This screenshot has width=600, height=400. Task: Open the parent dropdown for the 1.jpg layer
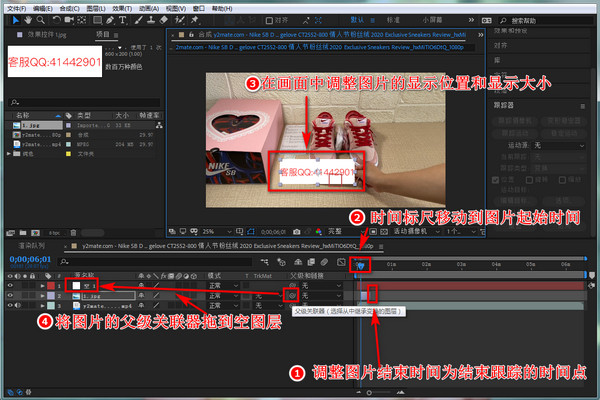click(x=321, y=296)
